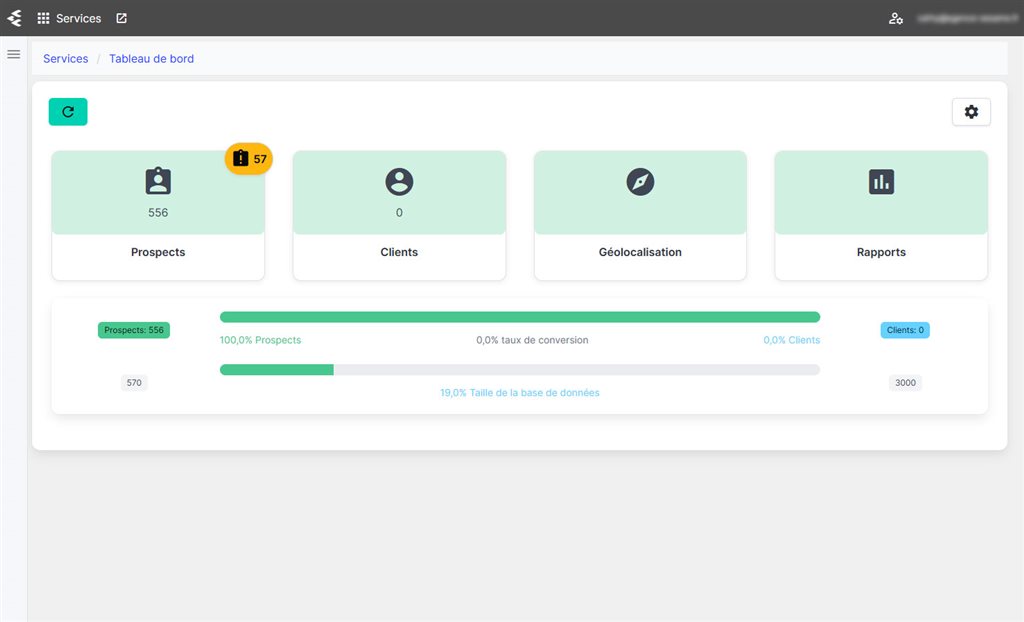The height and width of the screenshot is (622, 1024).
Task: Click the Prospects card label
Action: [158, 252]
